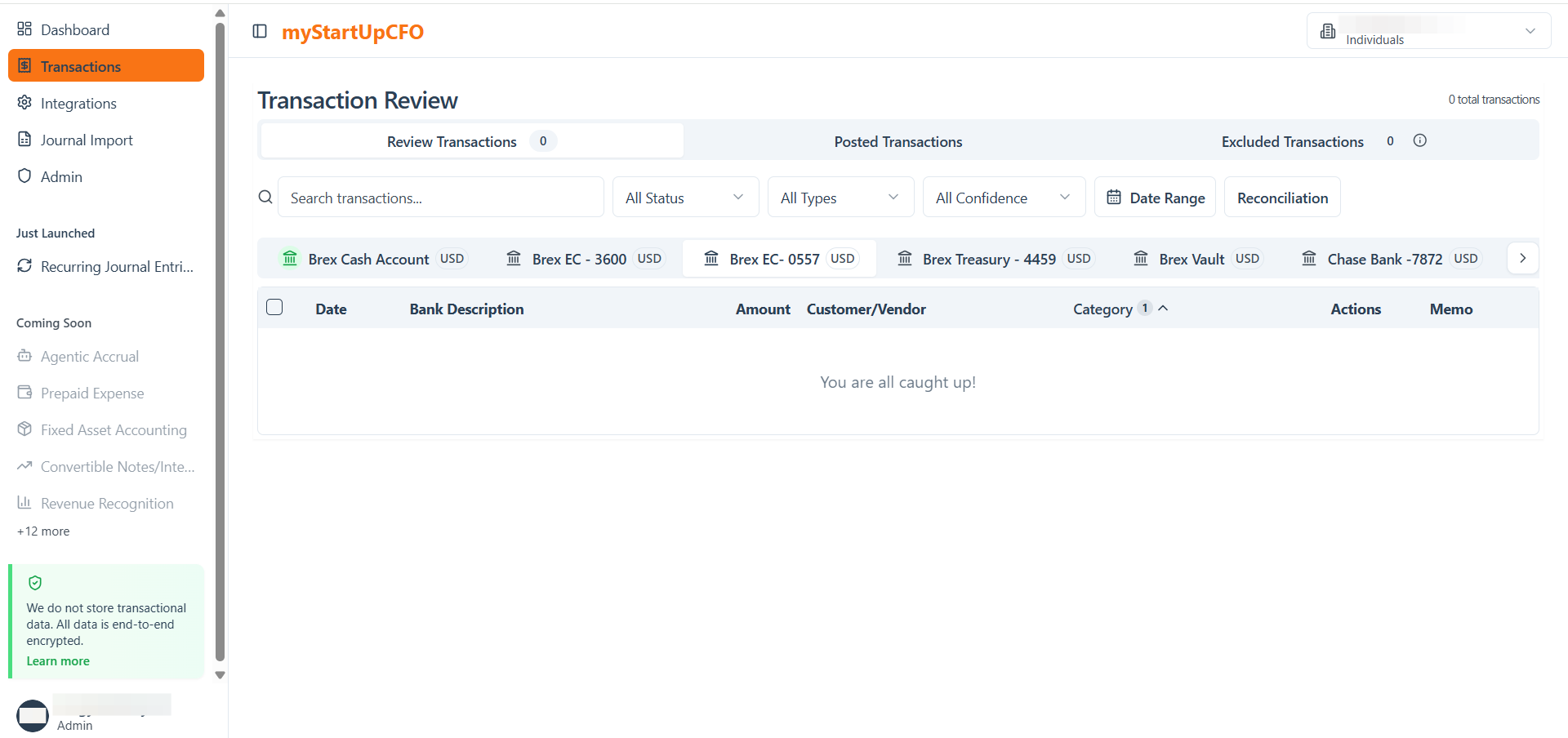Select the Brex EC - 3600 account
The image size is (1568, 738).
pos(583,259)
